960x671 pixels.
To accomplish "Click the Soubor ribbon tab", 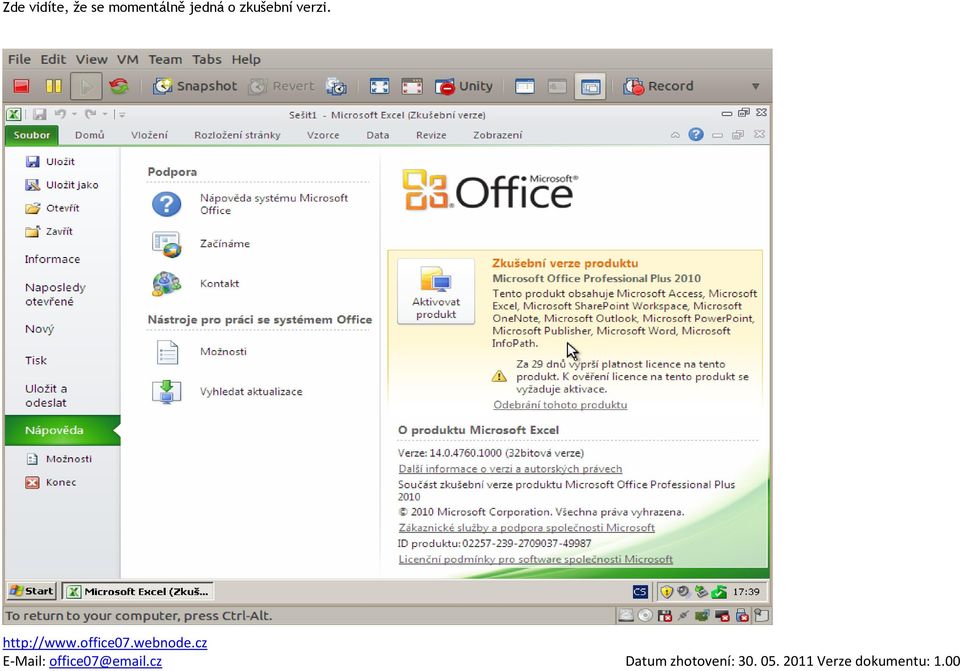I will coord(32,135).
